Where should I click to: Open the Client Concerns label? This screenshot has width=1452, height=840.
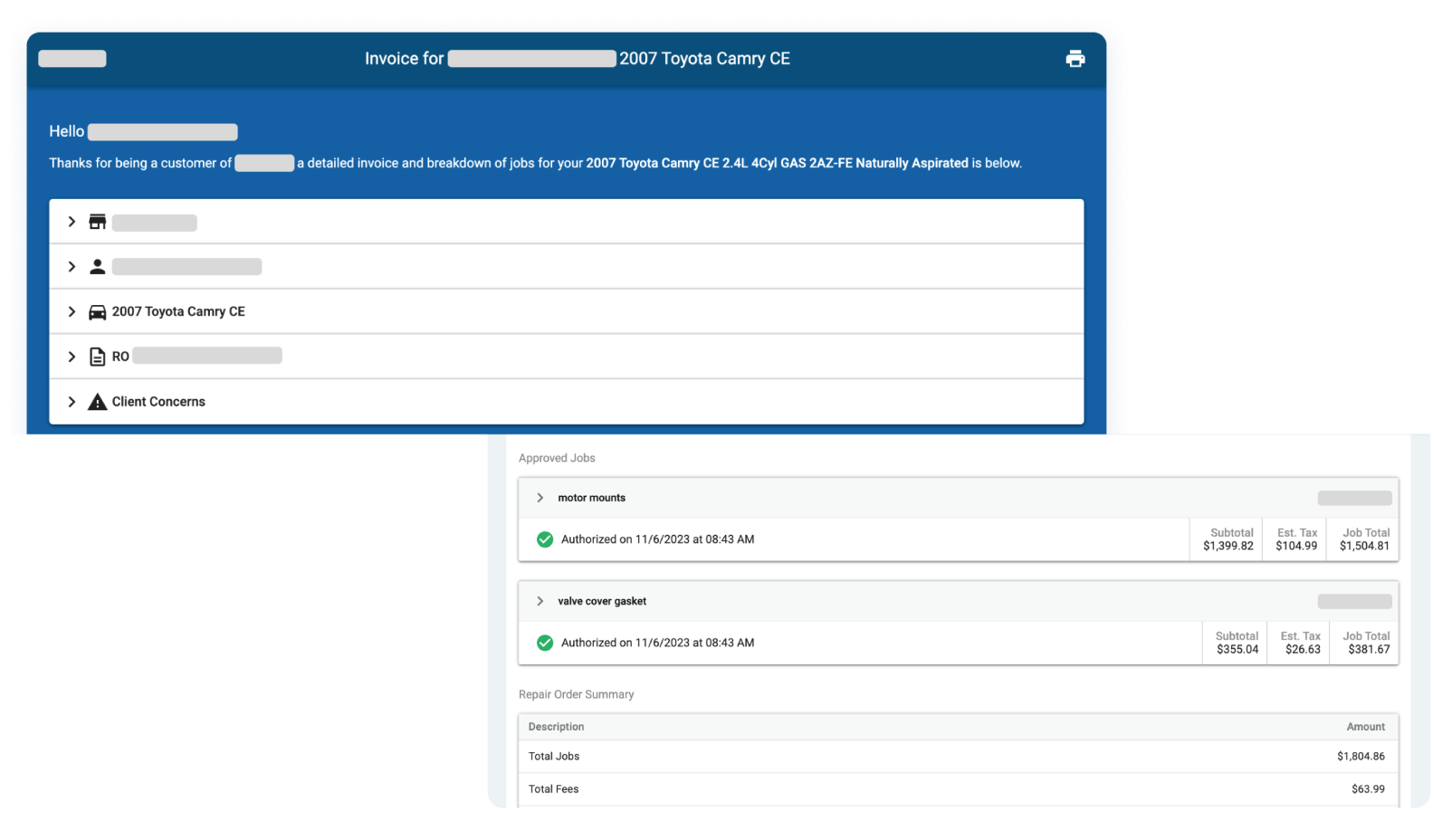(x=158, y=402)
